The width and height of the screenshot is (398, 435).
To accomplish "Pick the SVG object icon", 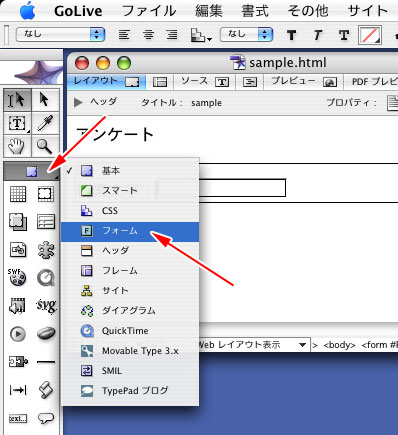I will pos(46,306).
